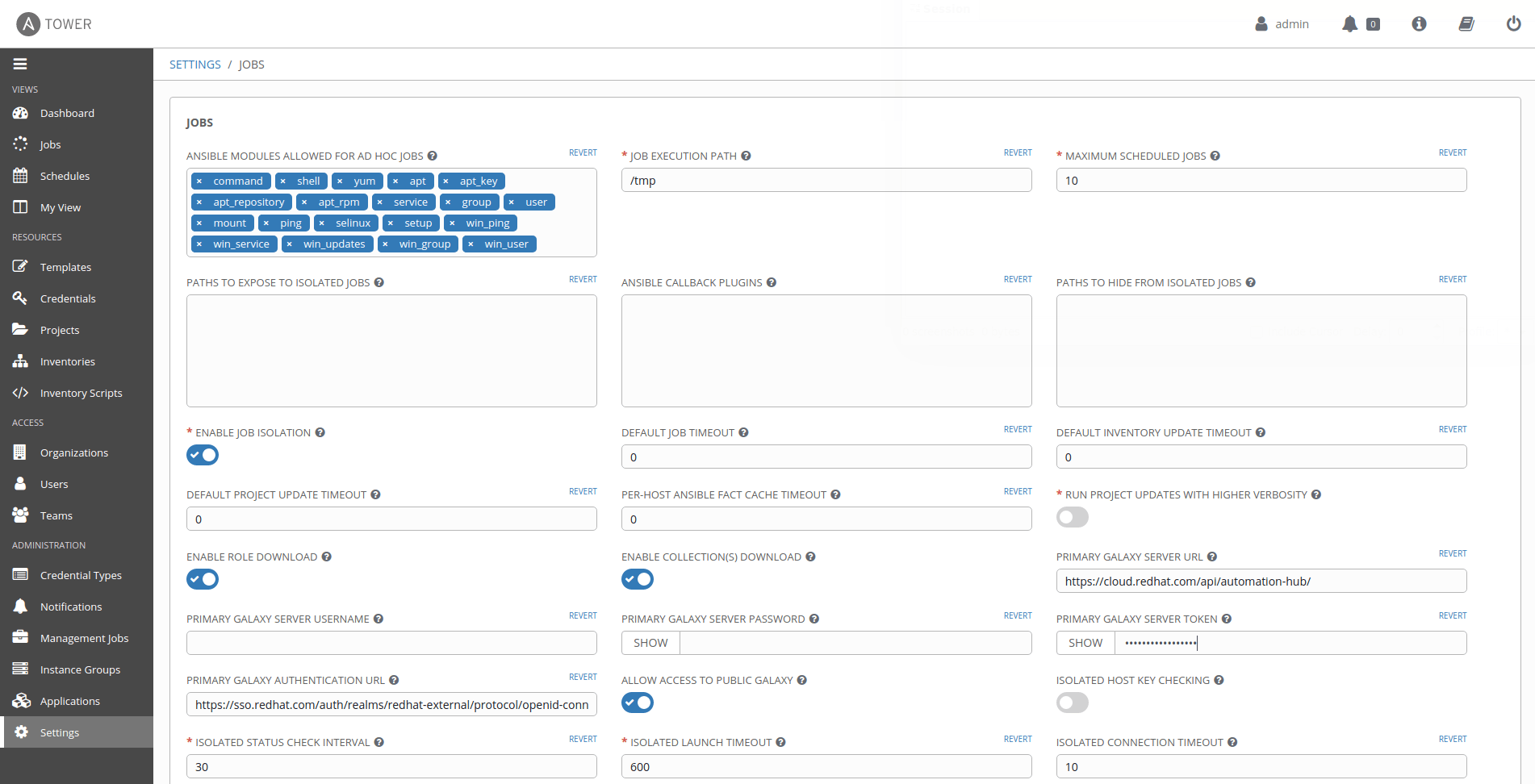Click the About info icon in the header
Screen dimensions: 1535x784
click(1418, 23)
